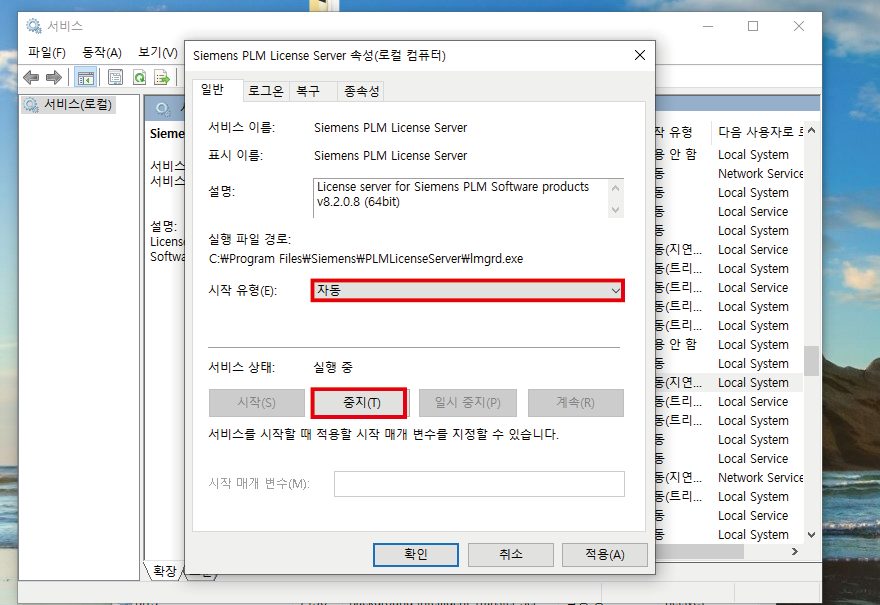Screen dimensions: 880x605
Task: Click the Services gear icon in title bar
Action: pyautogui.click(x=34, y=26)
